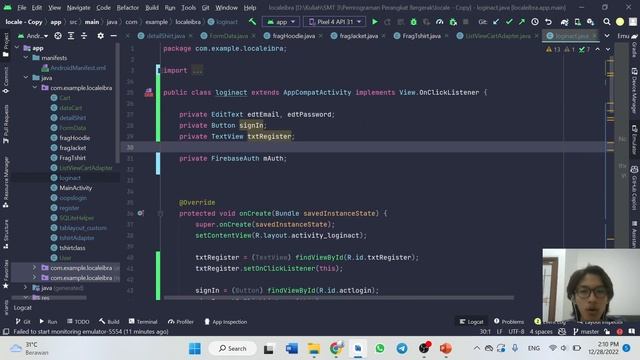Start debugging with the green bug icon
The width and height of the screenshot is (640, 360).
[413, 22]
